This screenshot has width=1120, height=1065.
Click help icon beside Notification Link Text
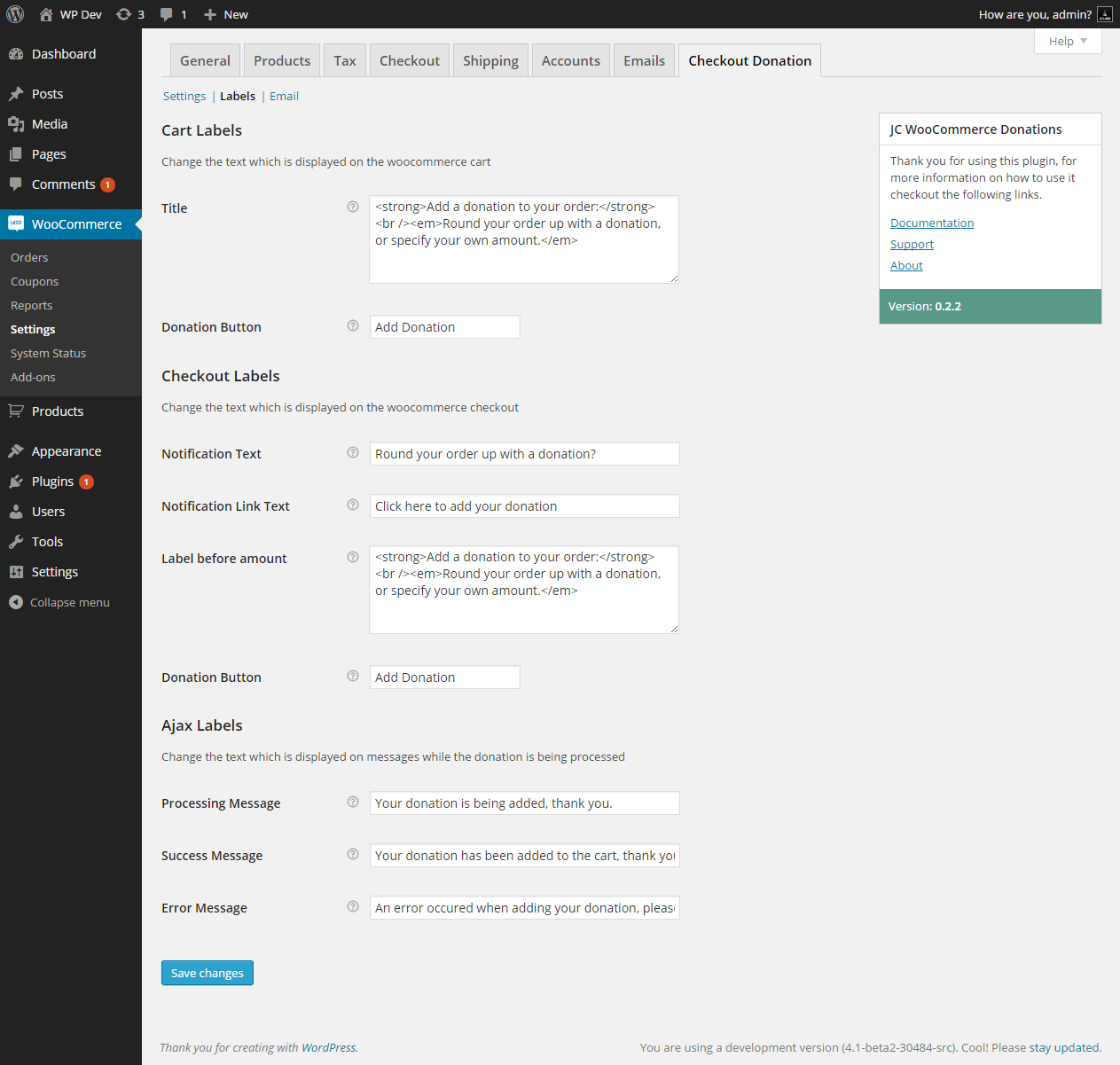tap(353, 505)
